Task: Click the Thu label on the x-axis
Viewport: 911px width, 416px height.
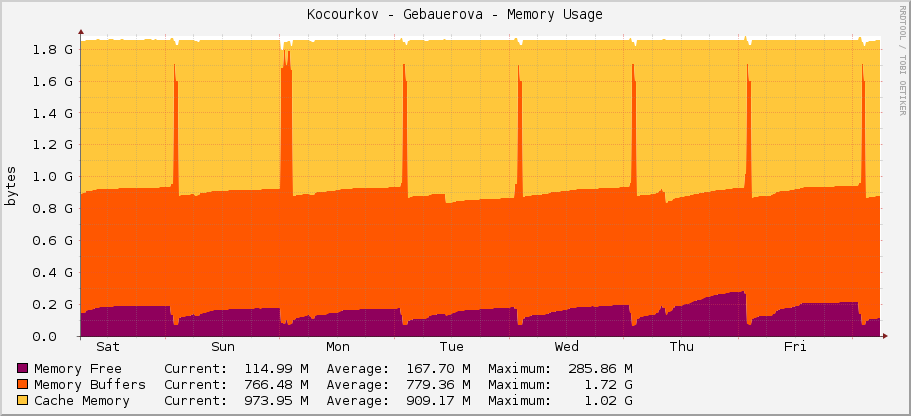Action: click(x=682, y=347)
